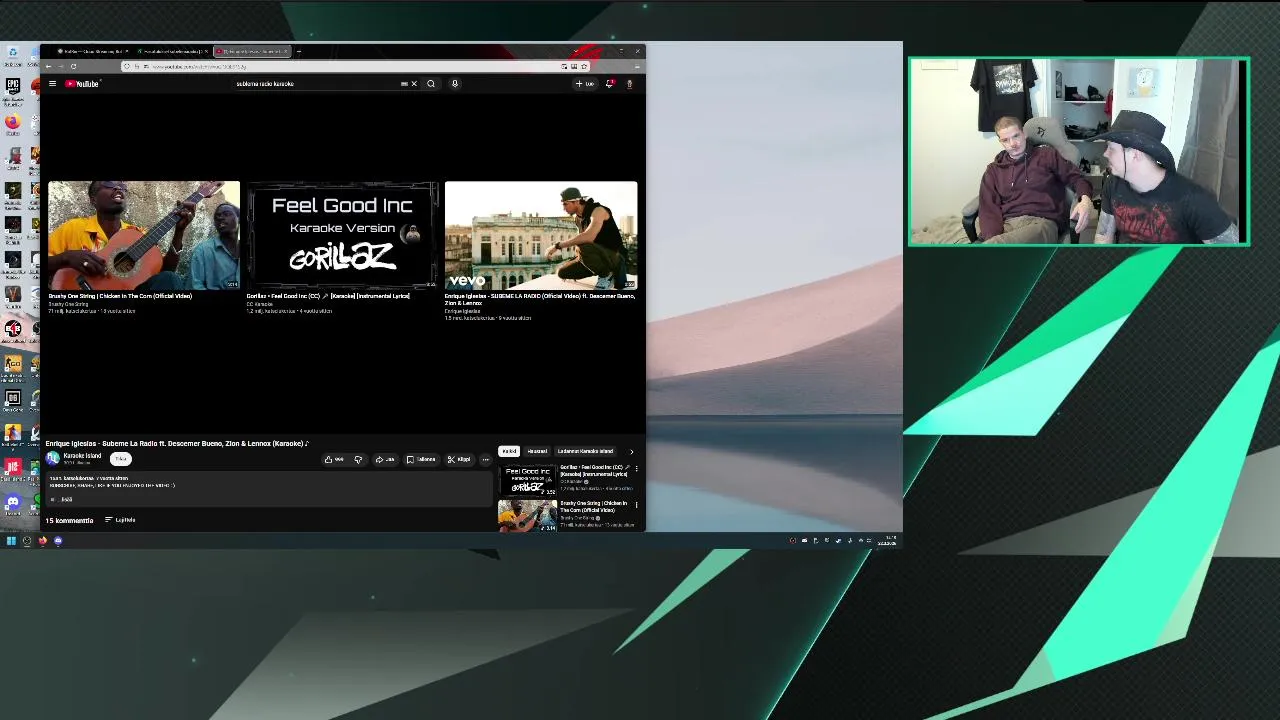Switch to the first browser tab

tap(92, 51)
